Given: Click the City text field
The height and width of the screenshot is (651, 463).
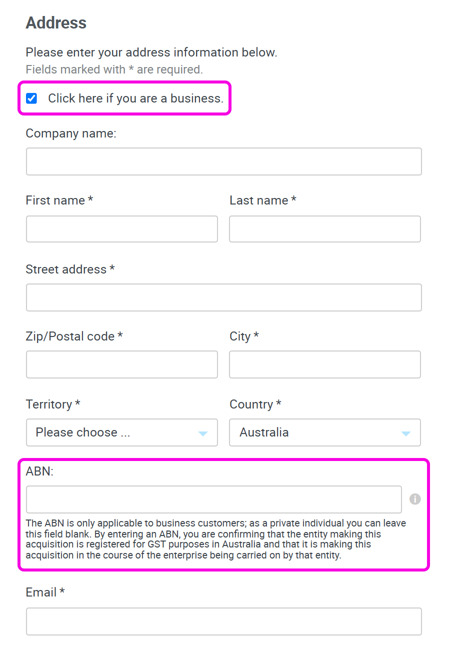Looking at the screenshot, I should [325, 365].
